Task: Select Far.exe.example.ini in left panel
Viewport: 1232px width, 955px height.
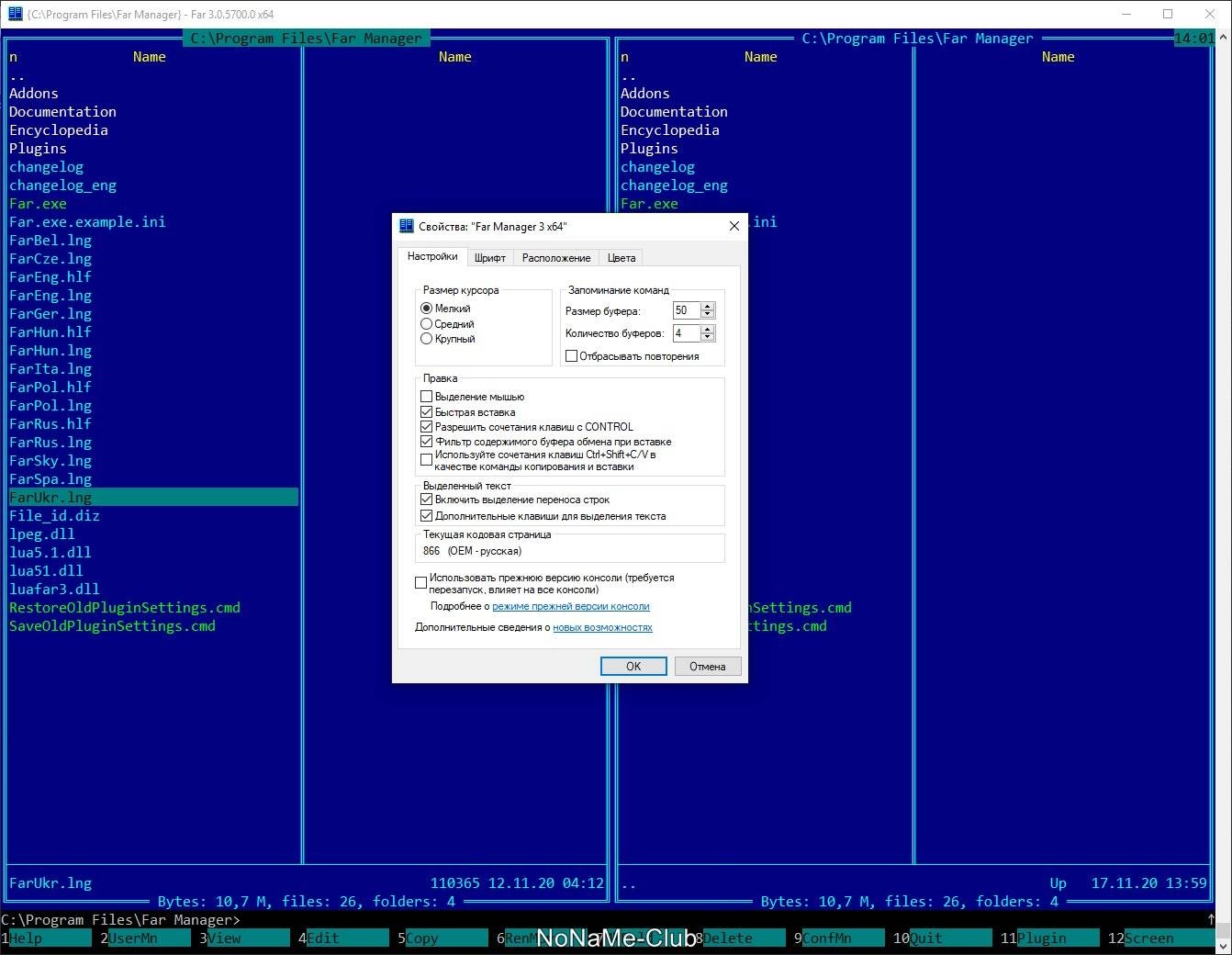Action: coord(87,222)
